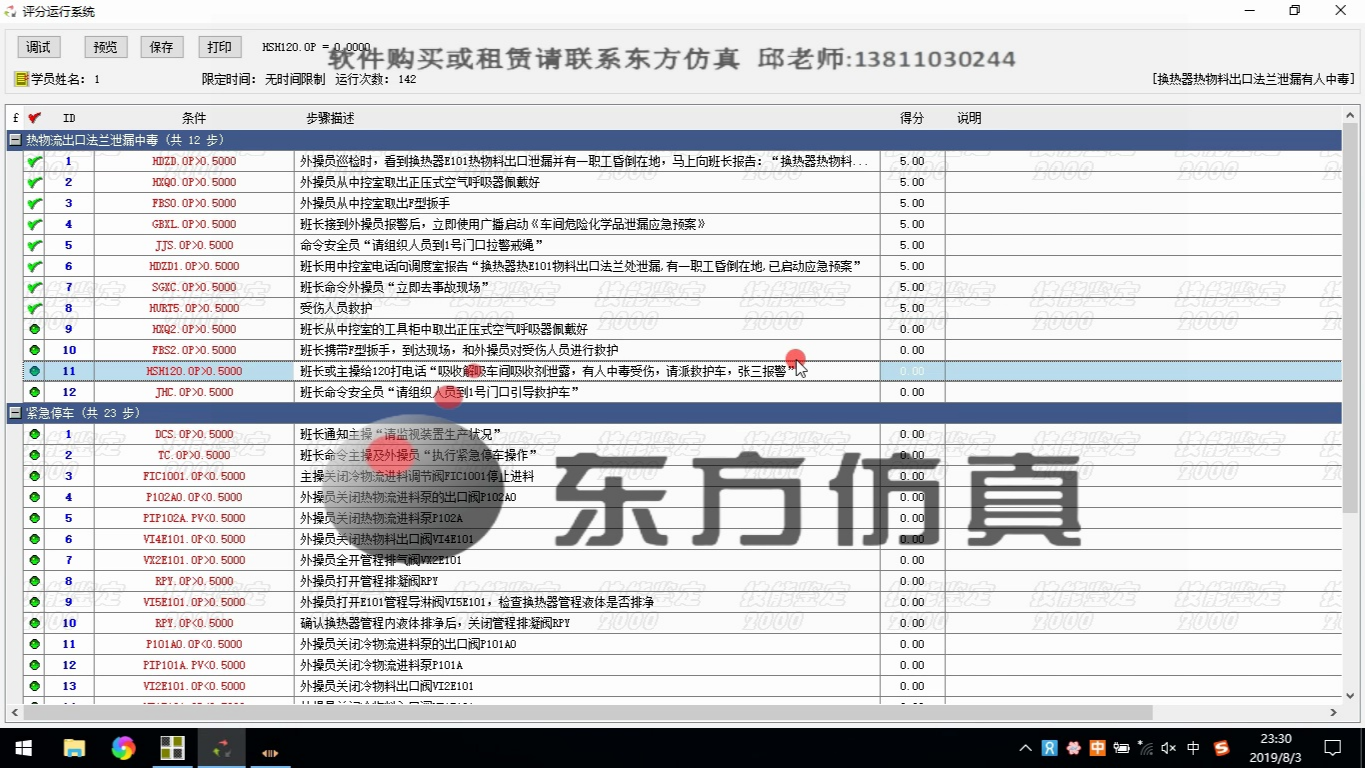Open the colorful browser icon in taskbar
1365x768 pixels.
(x=123, y=748)
